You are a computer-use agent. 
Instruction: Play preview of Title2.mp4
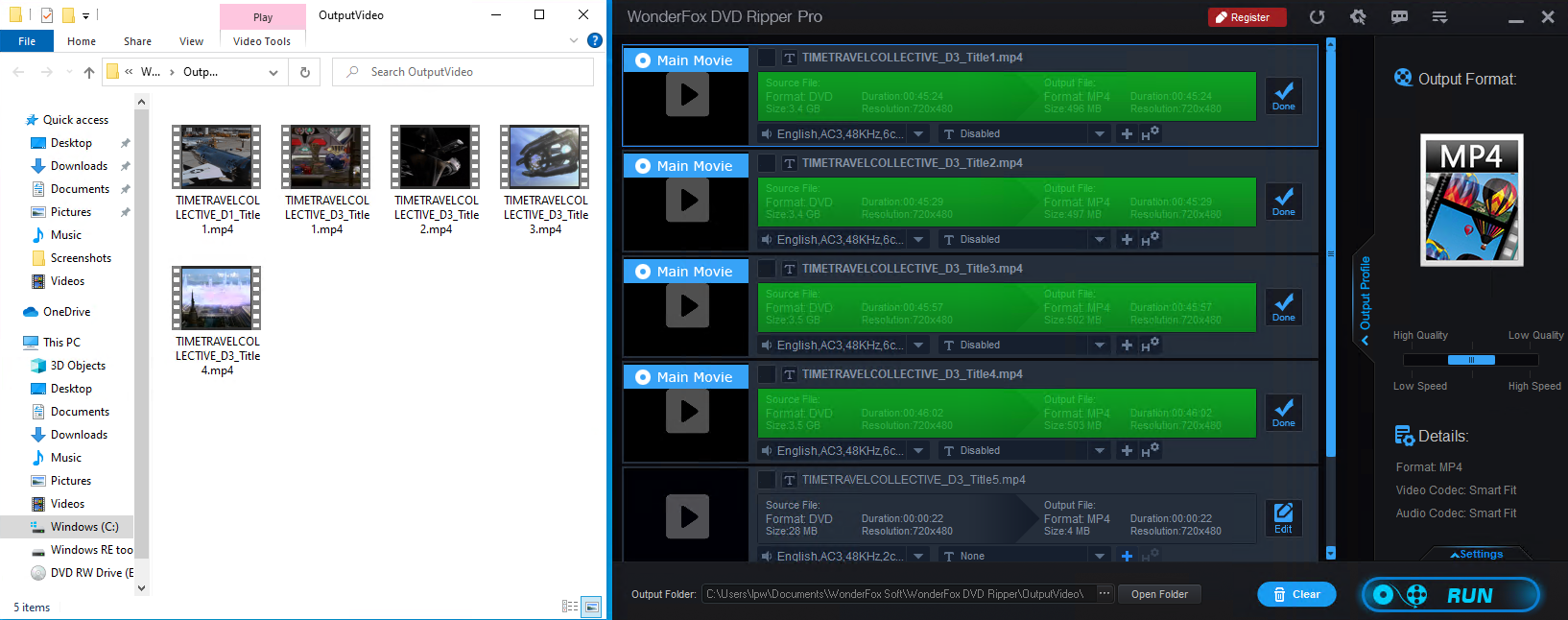[x=688, y=200]
